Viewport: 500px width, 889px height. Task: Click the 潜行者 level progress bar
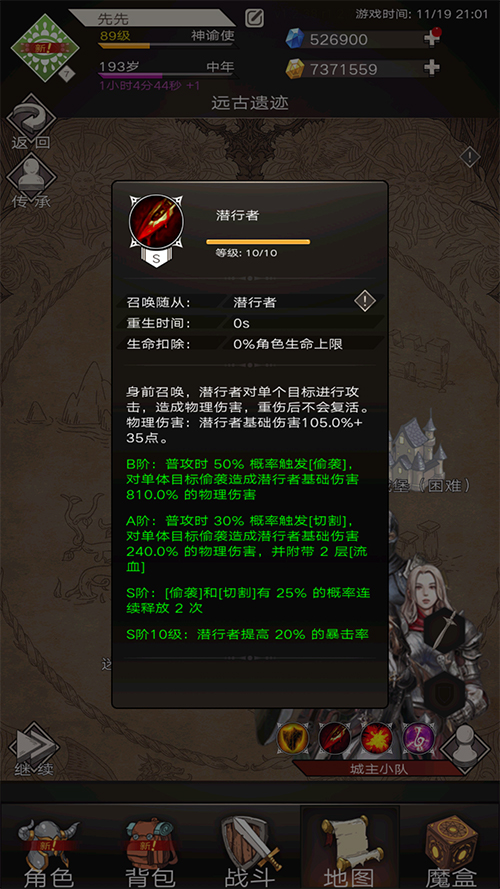[258, 242]
